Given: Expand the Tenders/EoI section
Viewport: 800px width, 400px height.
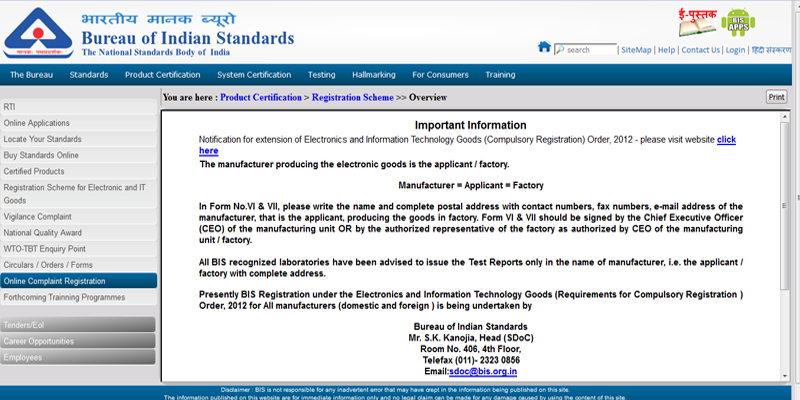Looking at the screenshot, I should (78, 324).
